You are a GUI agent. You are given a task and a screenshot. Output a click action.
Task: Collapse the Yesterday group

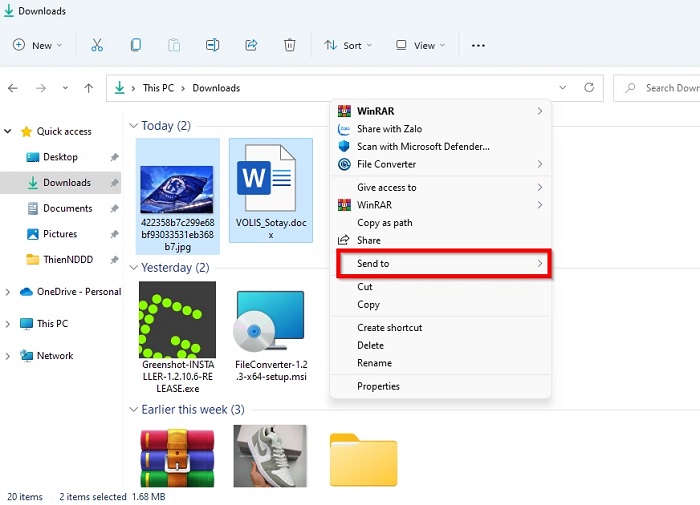point(133,267)
